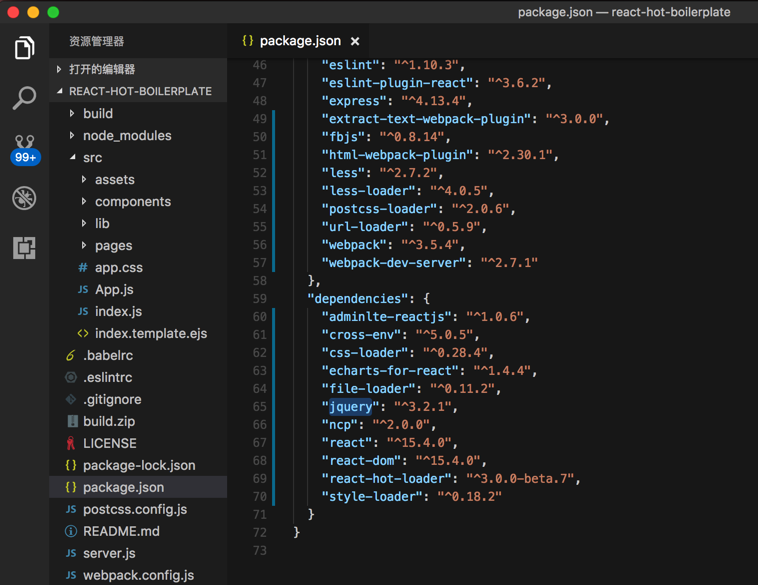
Task: Open server.js from the explorer
Action: 109,553
